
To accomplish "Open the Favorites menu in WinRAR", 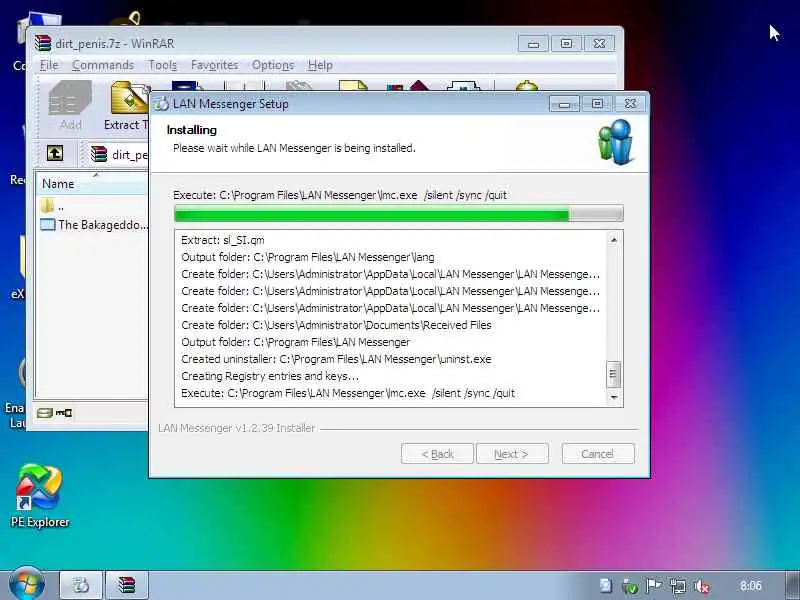I will pos(214,65).
